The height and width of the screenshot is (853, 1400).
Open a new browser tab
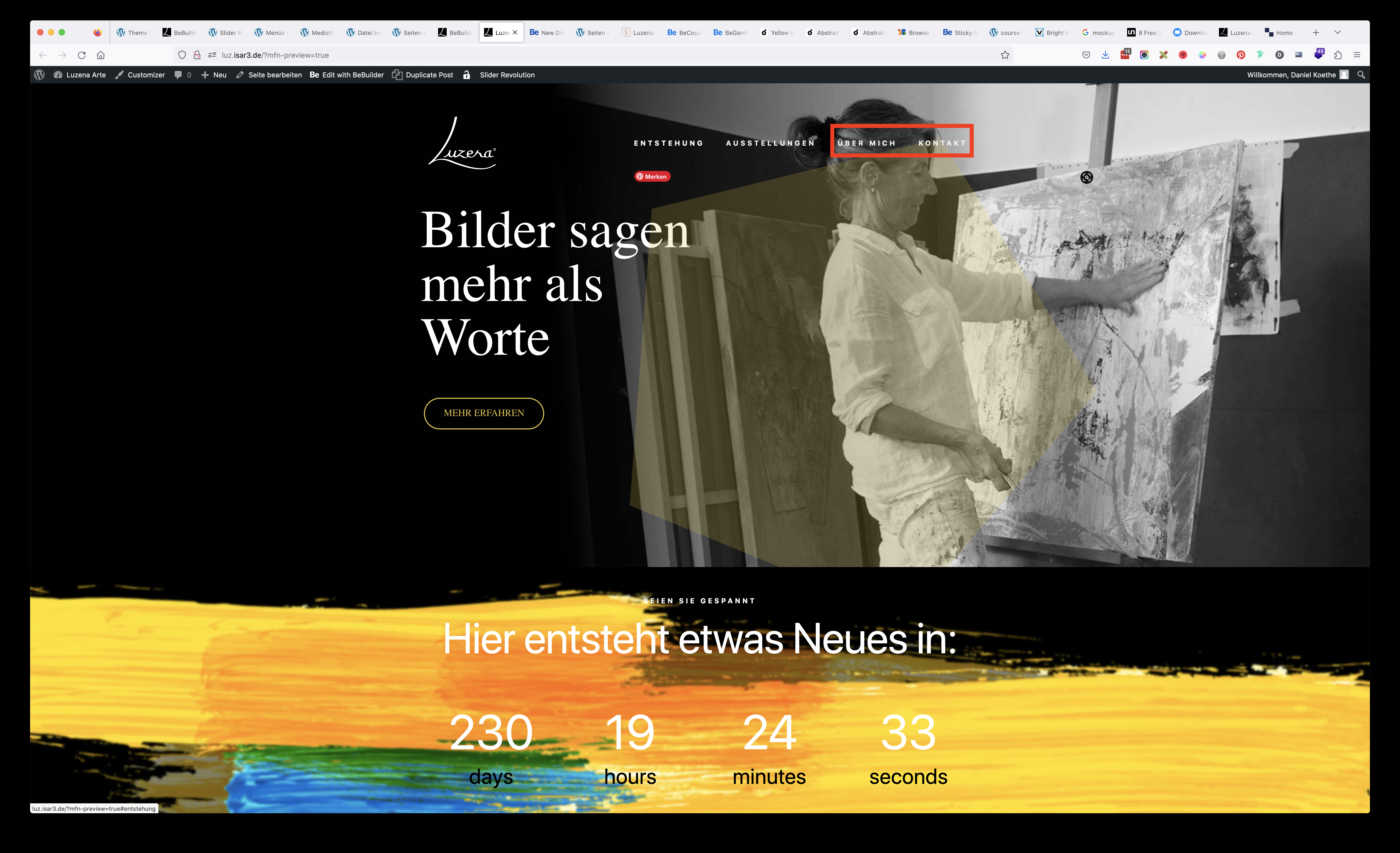click(1316, 33)
